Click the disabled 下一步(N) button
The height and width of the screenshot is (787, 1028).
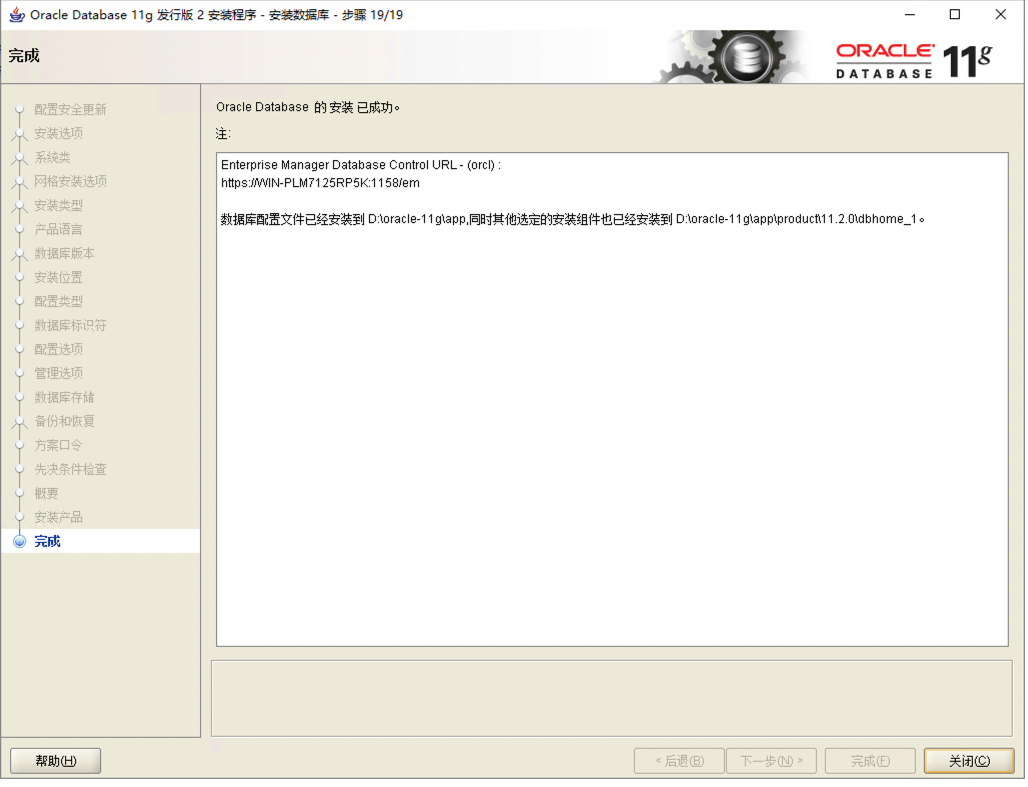771,761
